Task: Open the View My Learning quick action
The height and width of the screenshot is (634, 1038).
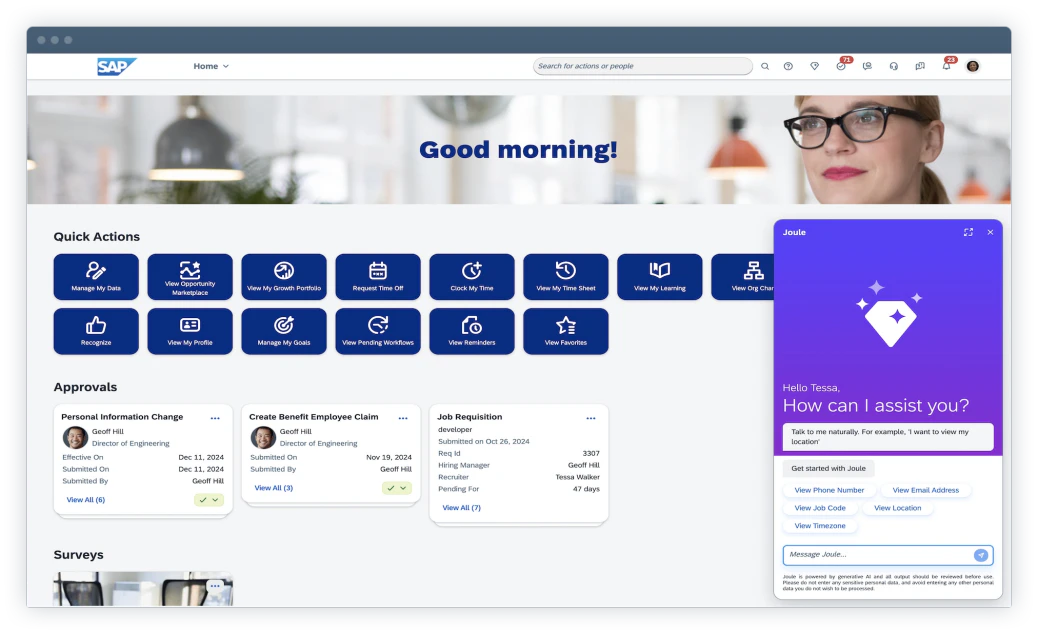Action: (659, 276)
